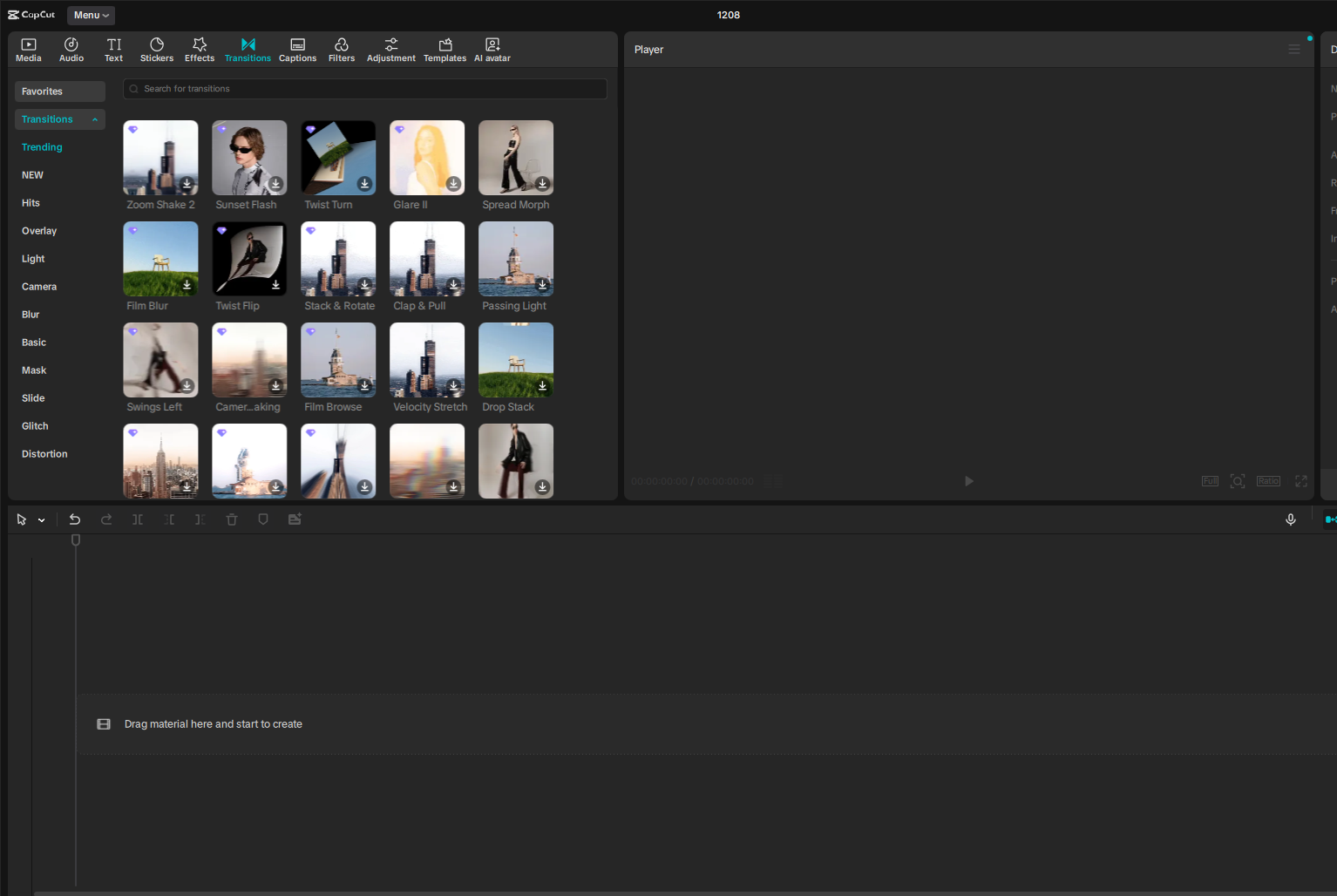Open the Filters panel
Screen dimensions: 1337x896
coord(341,49)
